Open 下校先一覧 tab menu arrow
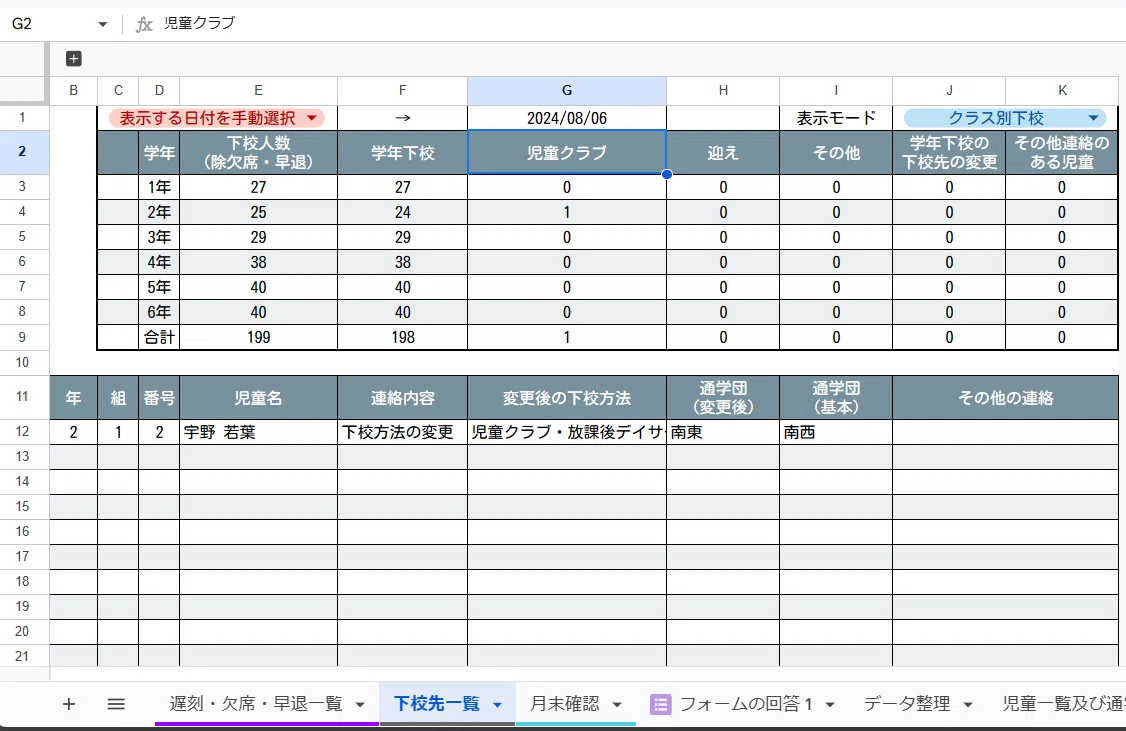The height and width of the screenshot is (731, 1126). tap(497, 704)
